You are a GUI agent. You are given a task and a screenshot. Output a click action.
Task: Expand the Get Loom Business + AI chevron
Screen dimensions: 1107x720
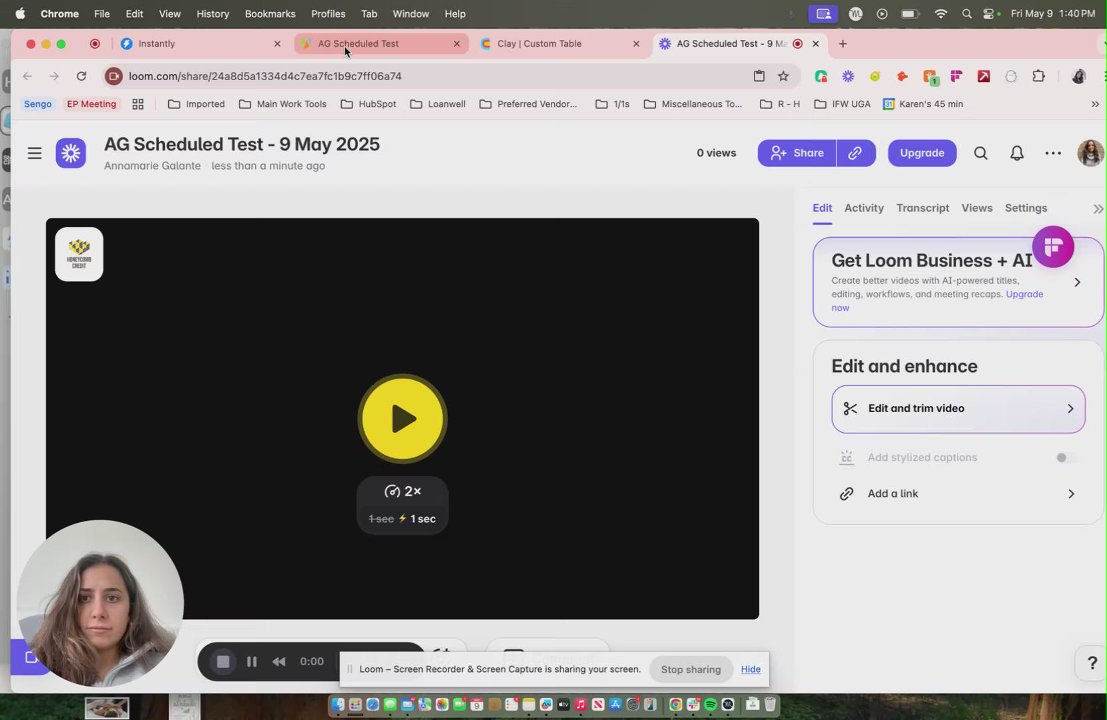(x=1077, y=282)
